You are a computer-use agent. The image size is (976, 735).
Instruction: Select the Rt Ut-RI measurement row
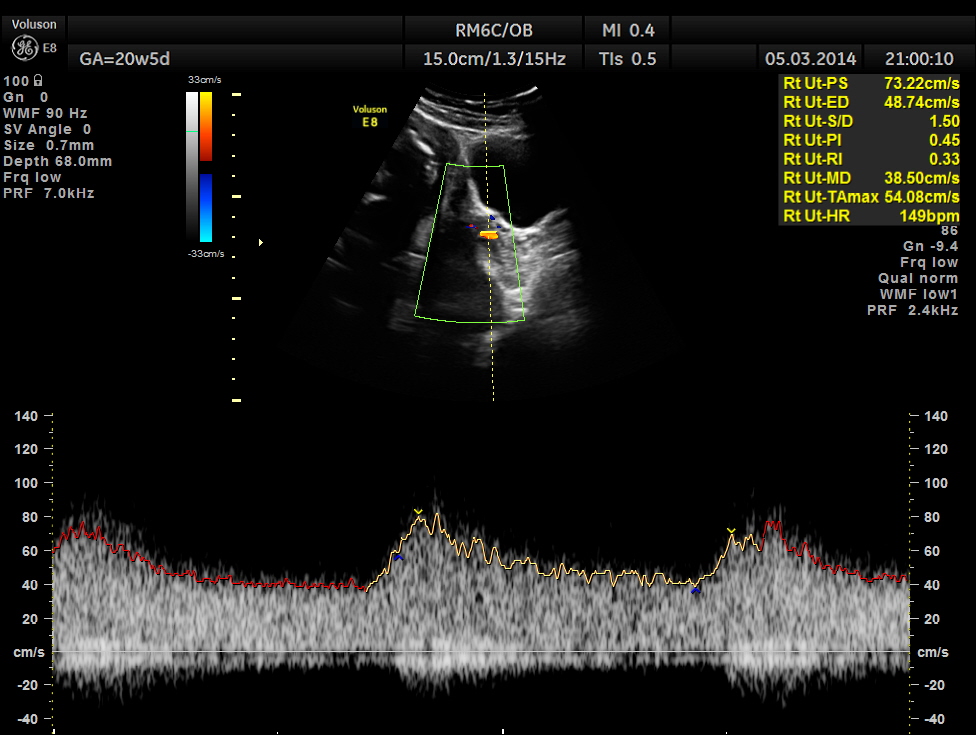(x=870, y=159)
